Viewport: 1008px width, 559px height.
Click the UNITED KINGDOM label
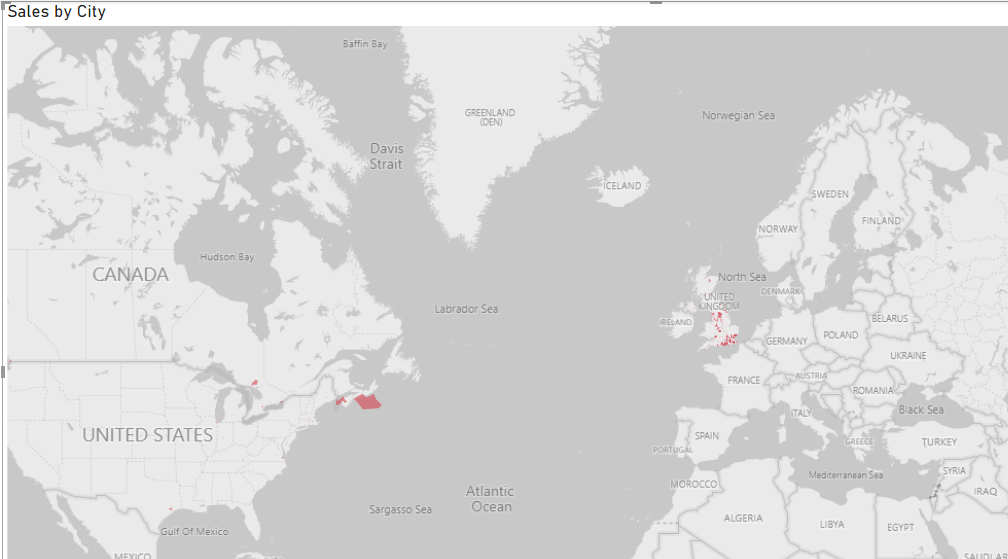click(x=719, y=302)
